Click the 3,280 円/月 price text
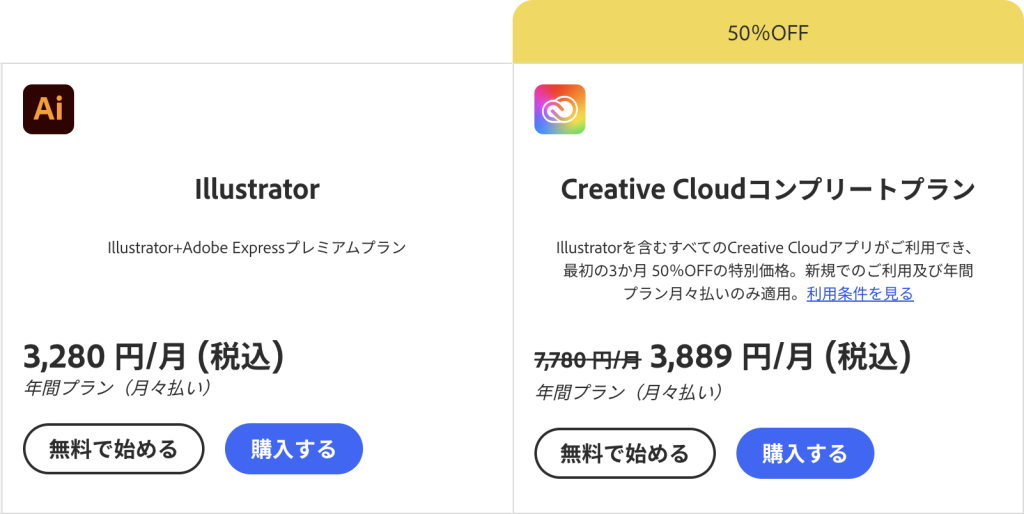 (x=108, y=357)
